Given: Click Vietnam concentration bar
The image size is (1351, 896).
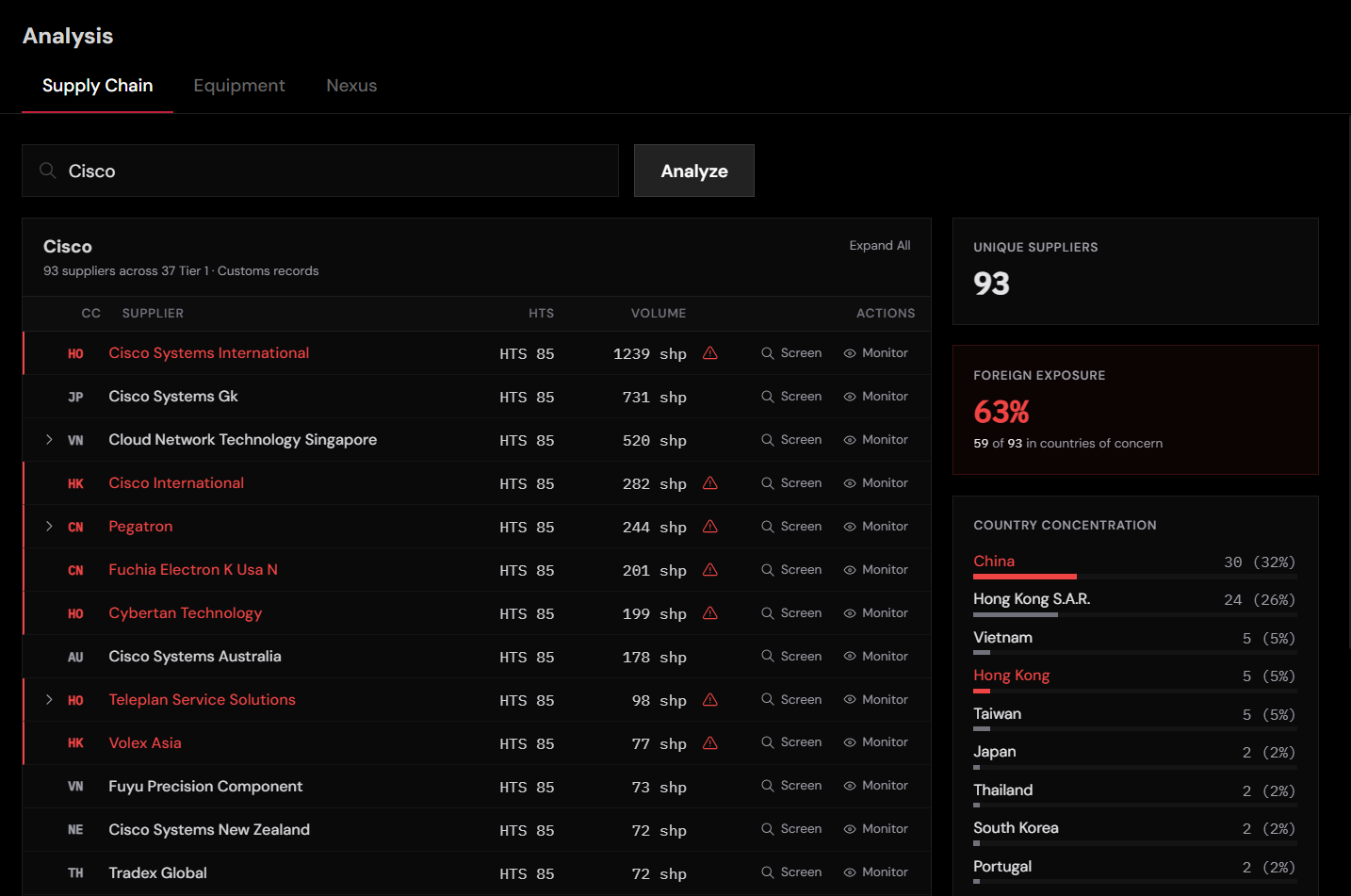Looking at the screenshot, I should 1135,652.
